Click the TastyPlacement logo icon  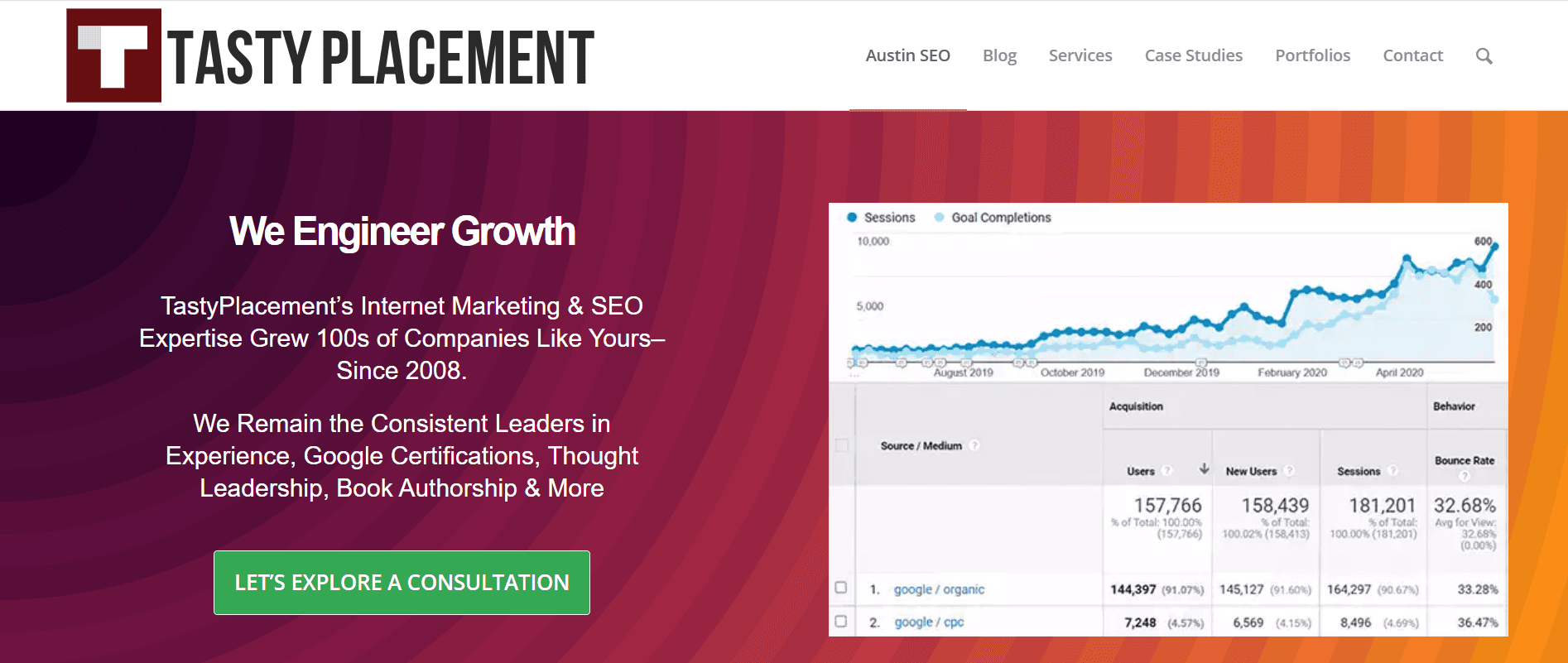pos(113,55)
